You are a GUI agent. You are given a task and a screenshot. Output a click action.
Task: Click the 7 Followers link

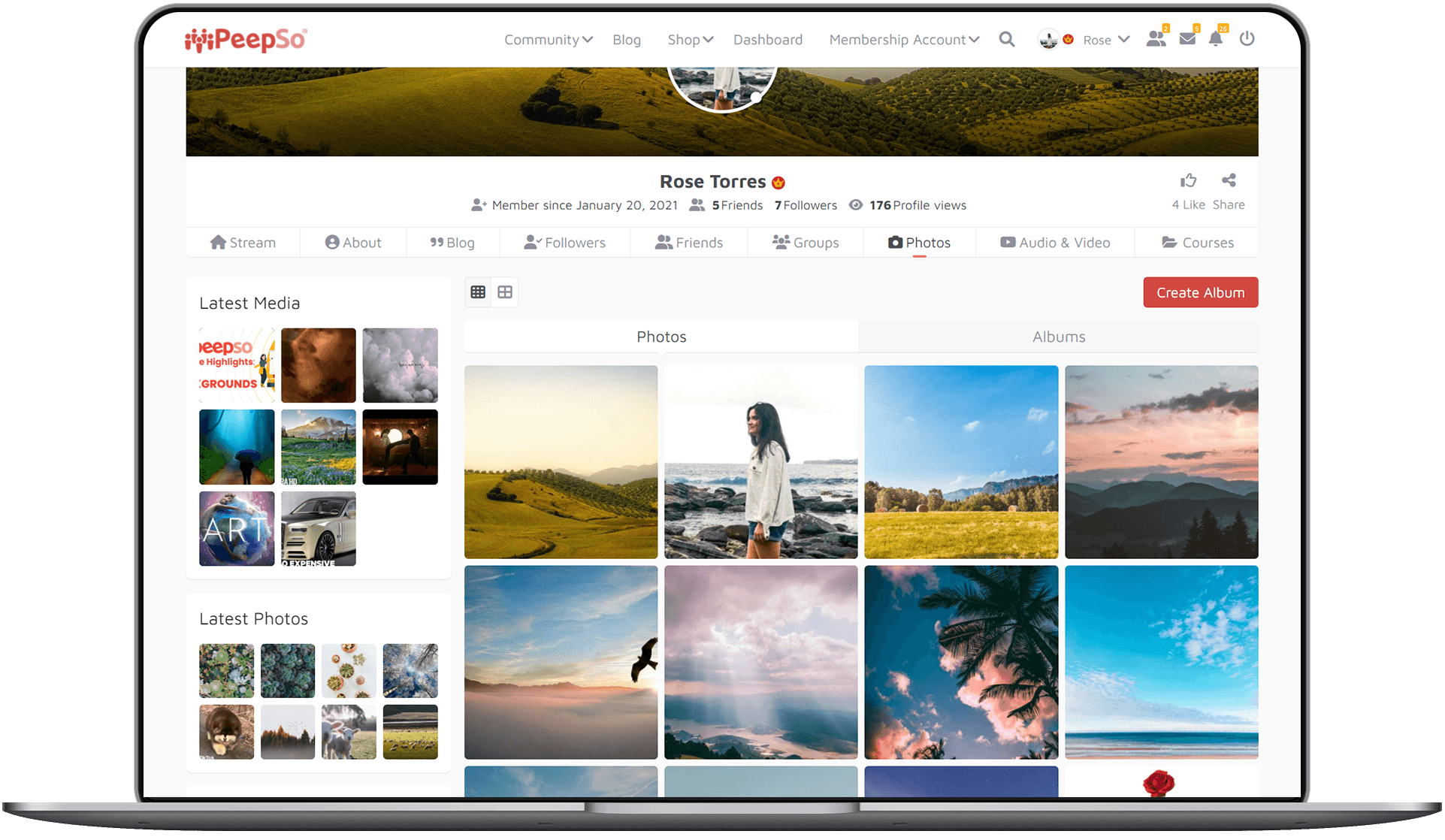tap(806, 205)
